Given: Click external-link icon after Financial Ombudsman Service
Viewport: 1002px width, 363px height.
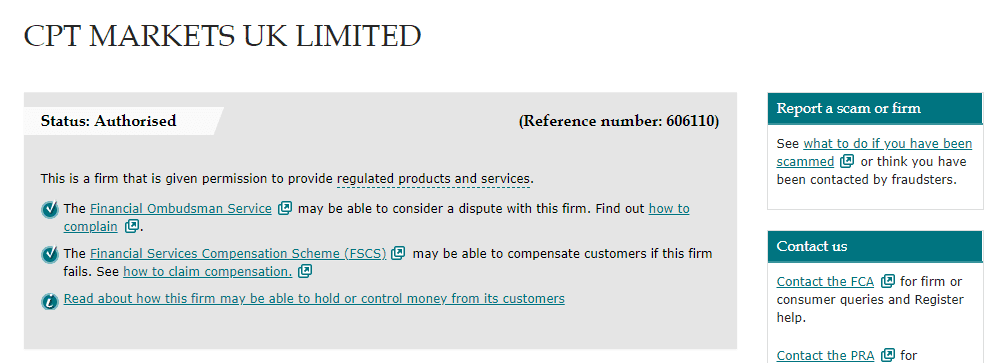Looking at the screenshot, I should 285,208.
